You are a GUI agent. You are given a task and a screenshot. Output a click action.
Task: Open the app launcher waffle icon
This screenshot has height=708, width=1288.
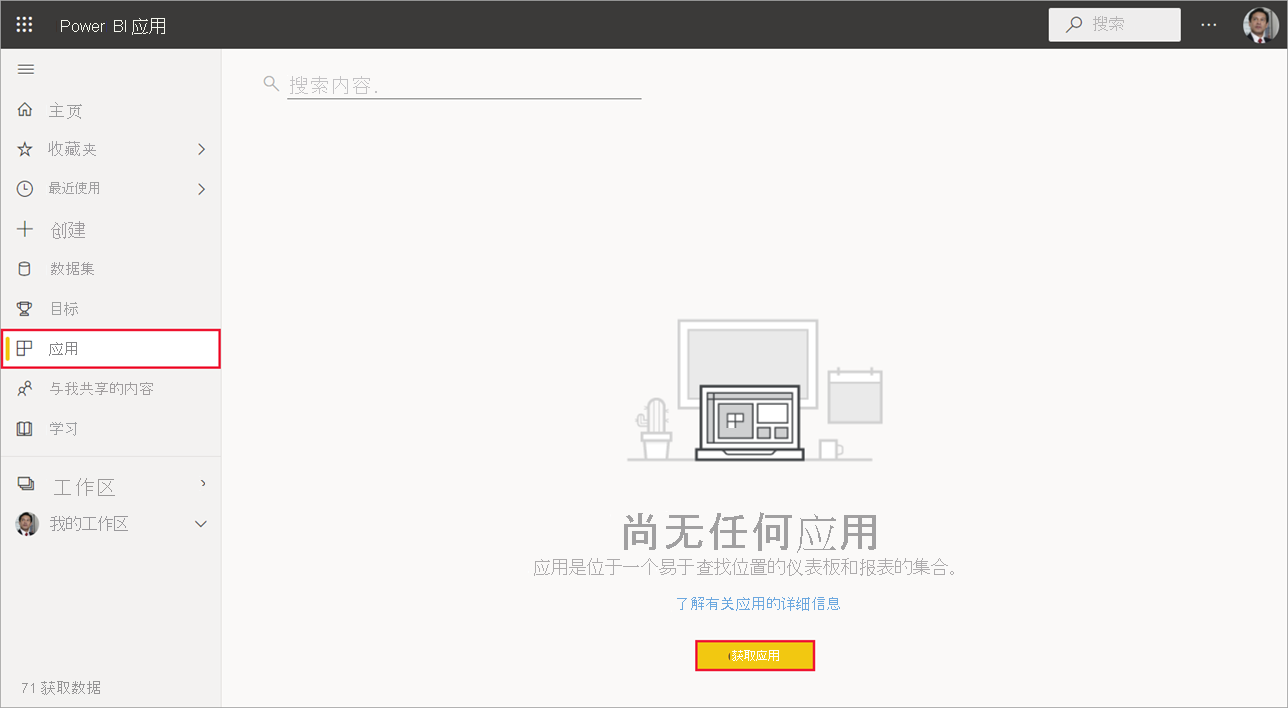coord(25,25)
